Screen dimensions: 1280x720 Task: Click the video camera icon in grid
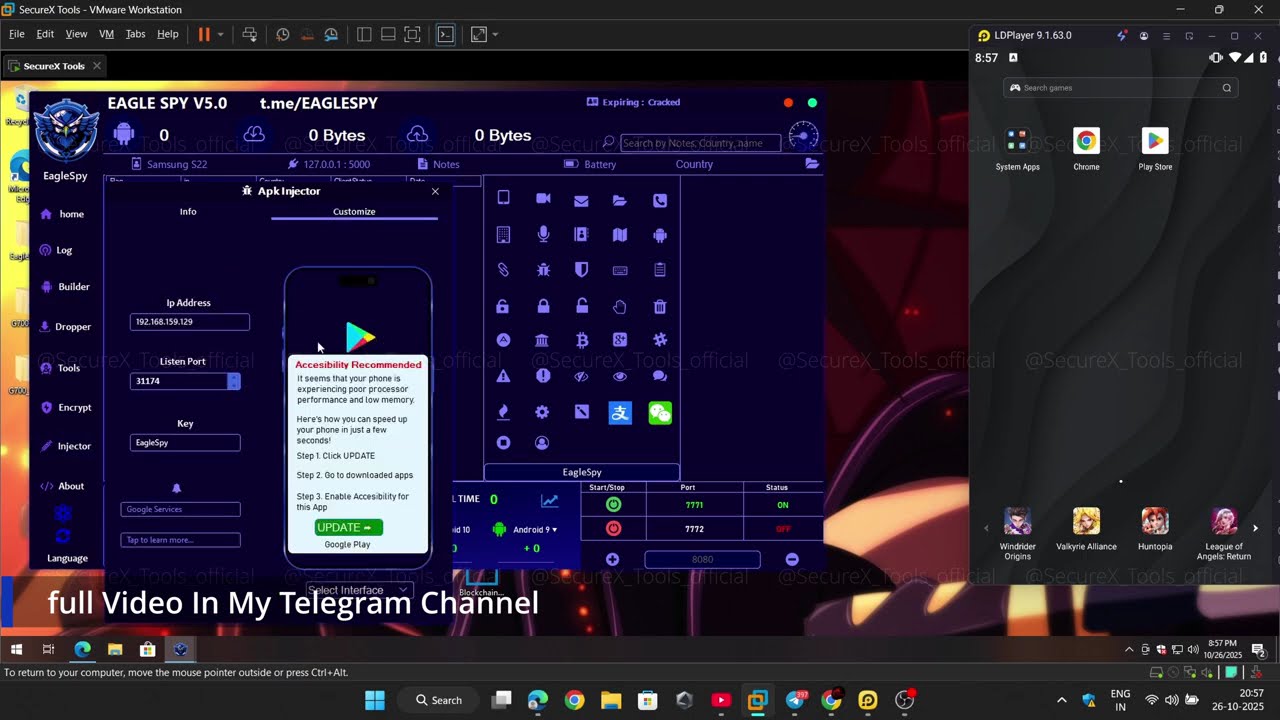543,199
